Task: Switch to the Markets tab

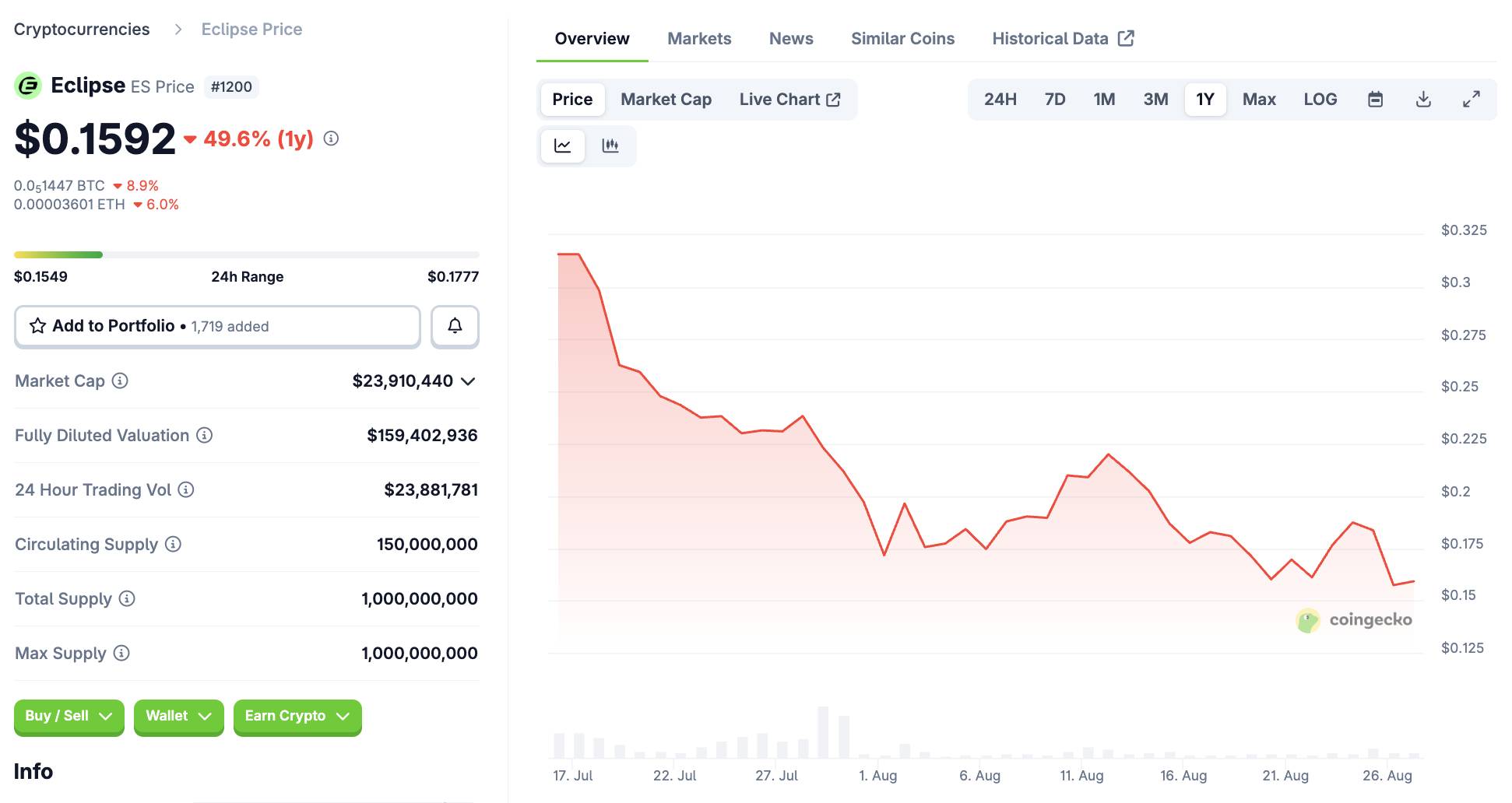Action: pos(699,39)
